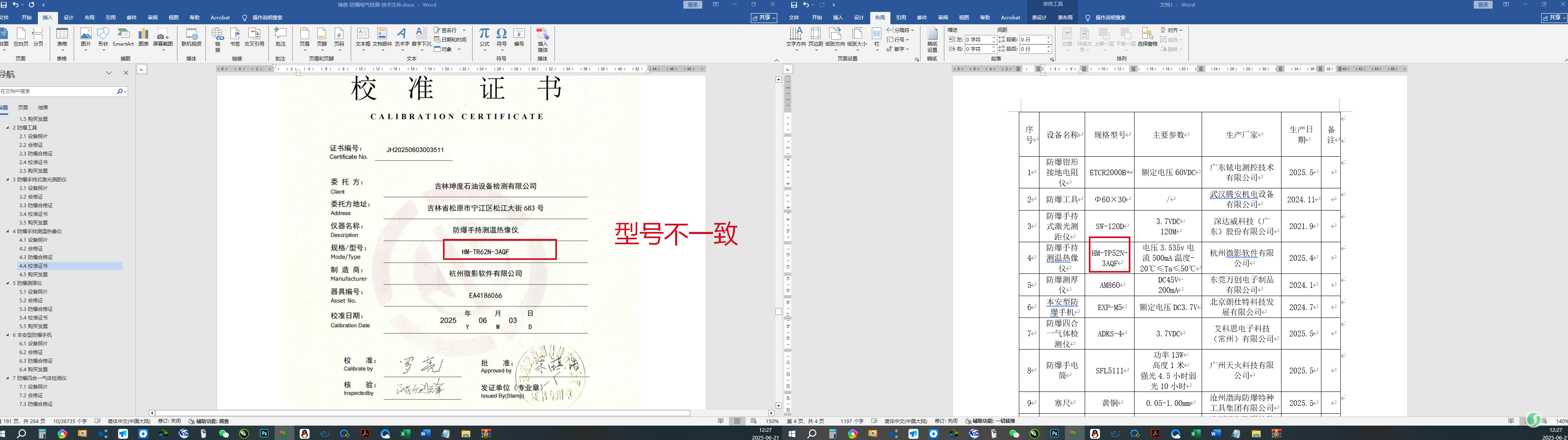This screenshot has height=440, width=1568.
Task: Add a 批注 comment
Action: 281,37
